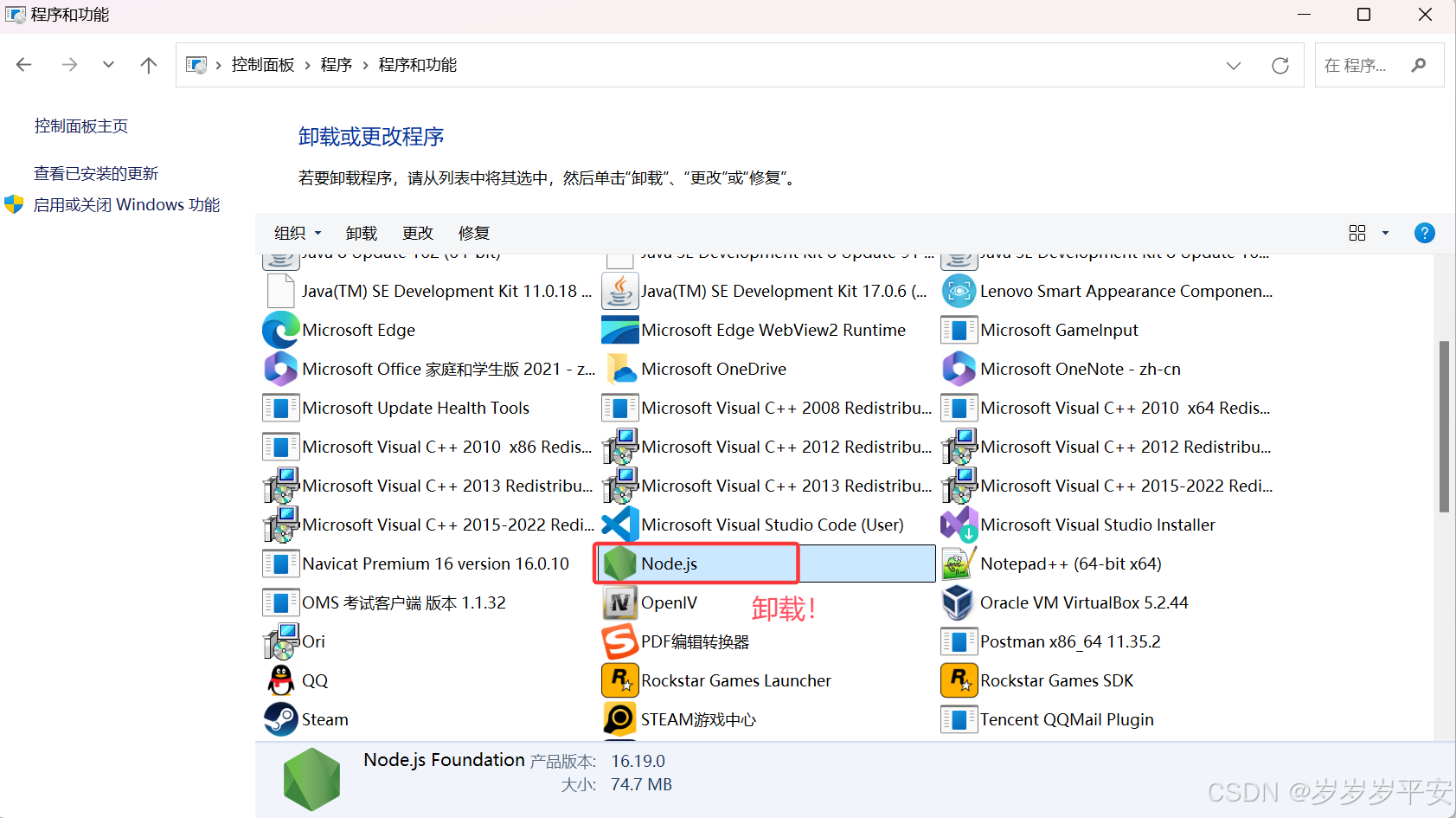Image resolution: width=1456 pixels, height=818 pixels.
Task: Open 控制面板 in the breadcrumb
Action: pos(263,65)
